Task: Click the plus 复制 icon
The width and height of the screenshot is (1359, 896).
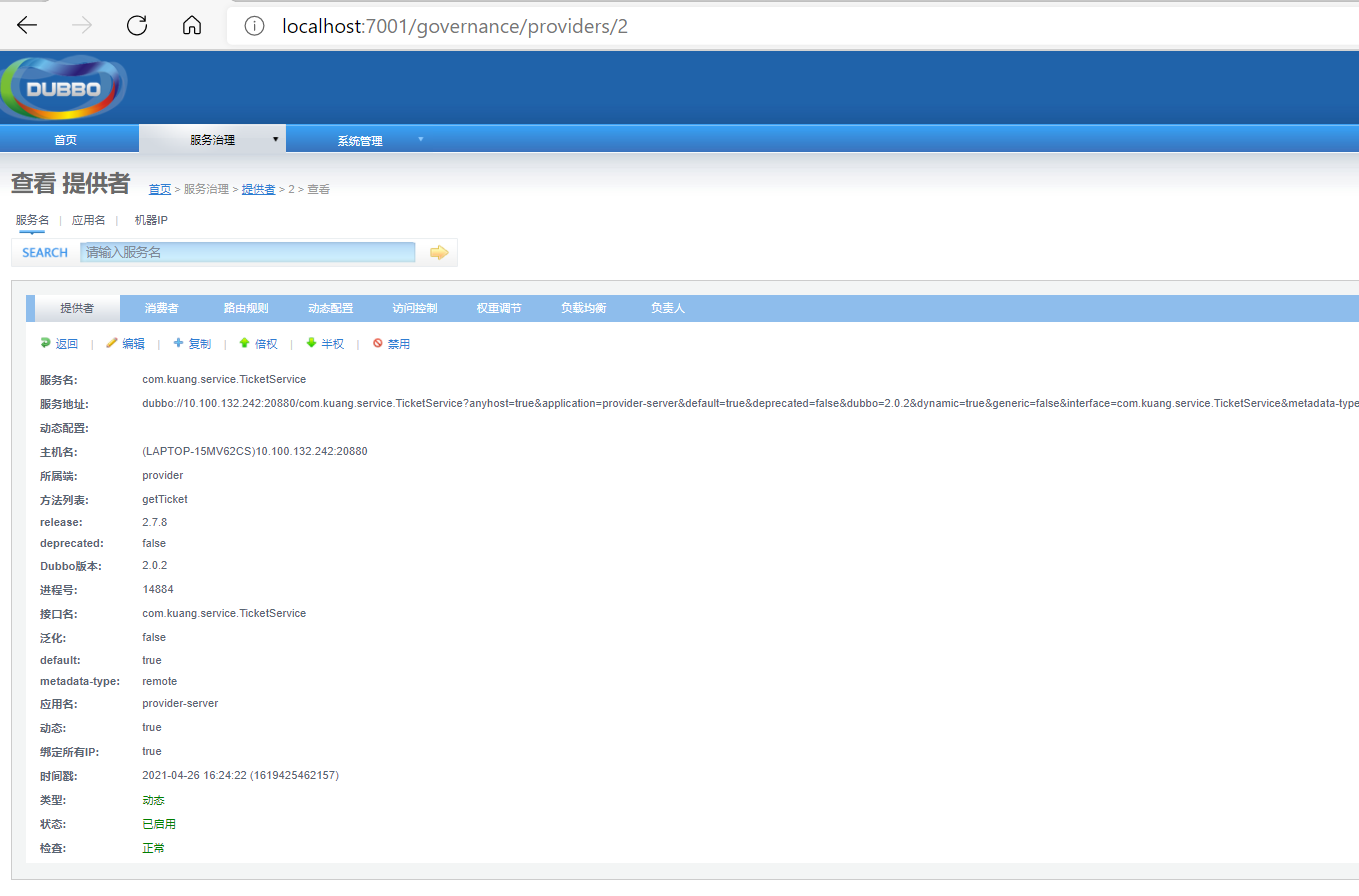Action: [x=179, y=343]
